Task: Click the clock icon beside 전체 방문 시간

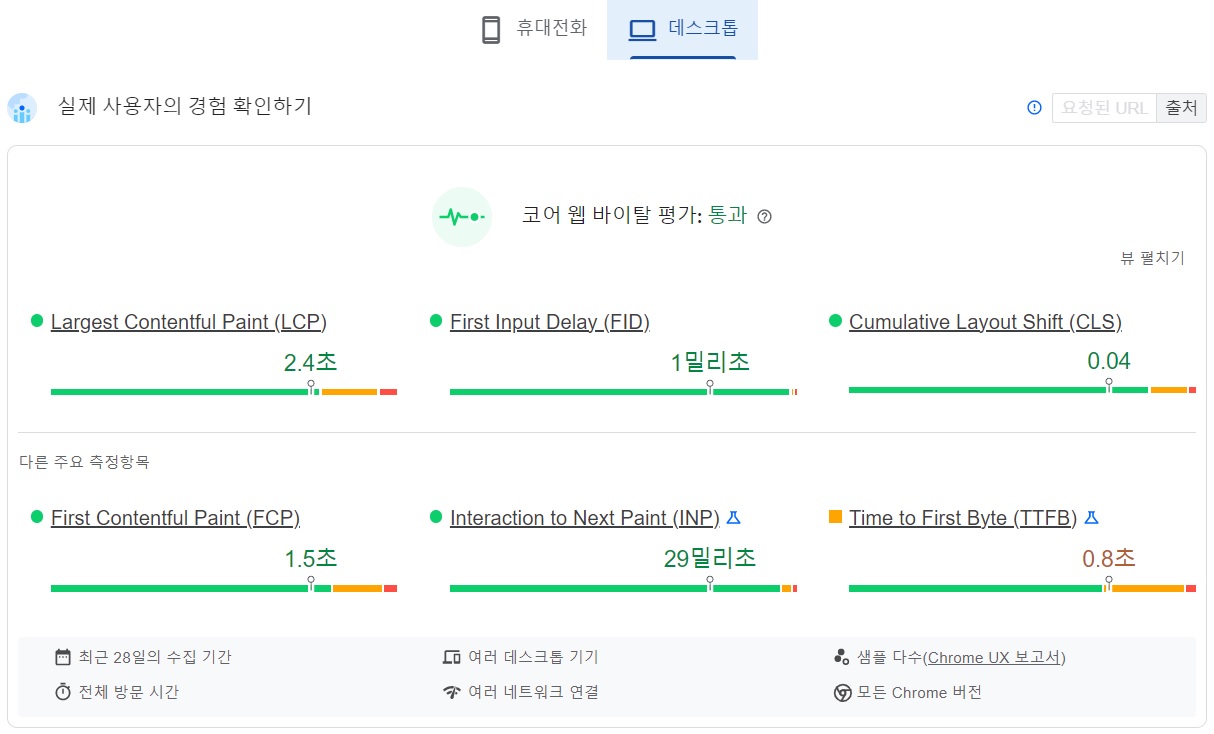Action: [60, 691]
